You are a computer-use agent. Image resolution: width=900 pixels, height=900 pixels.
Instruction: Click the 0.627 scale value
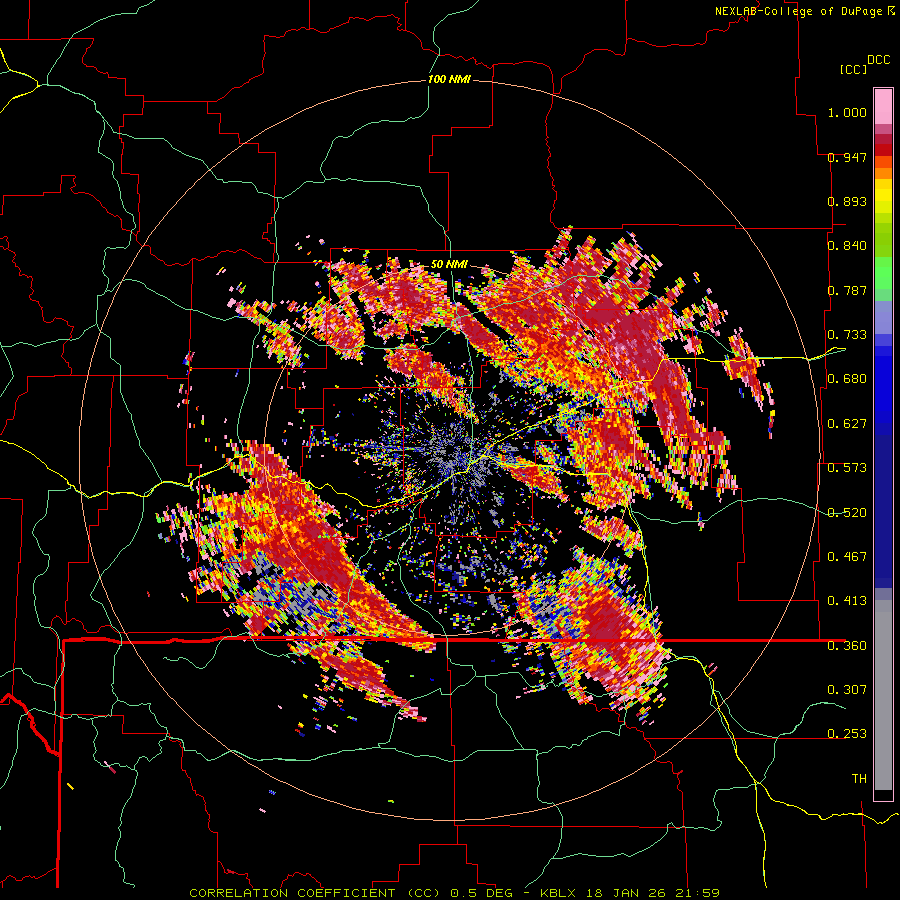tap(847, 424)
